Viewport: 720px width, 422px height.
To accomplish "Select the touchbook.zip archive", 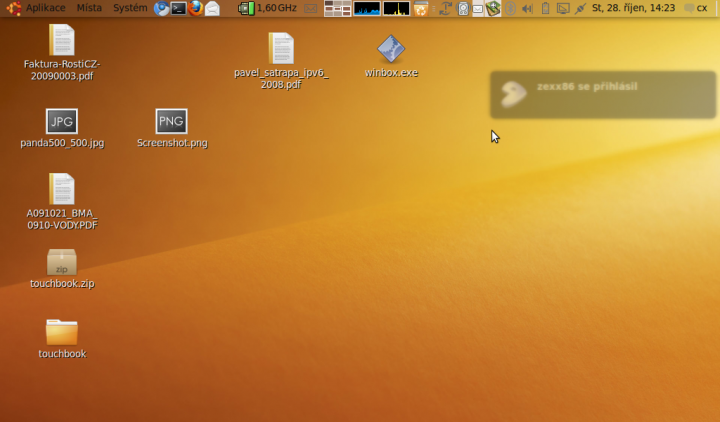I will (x=62, y=269).
